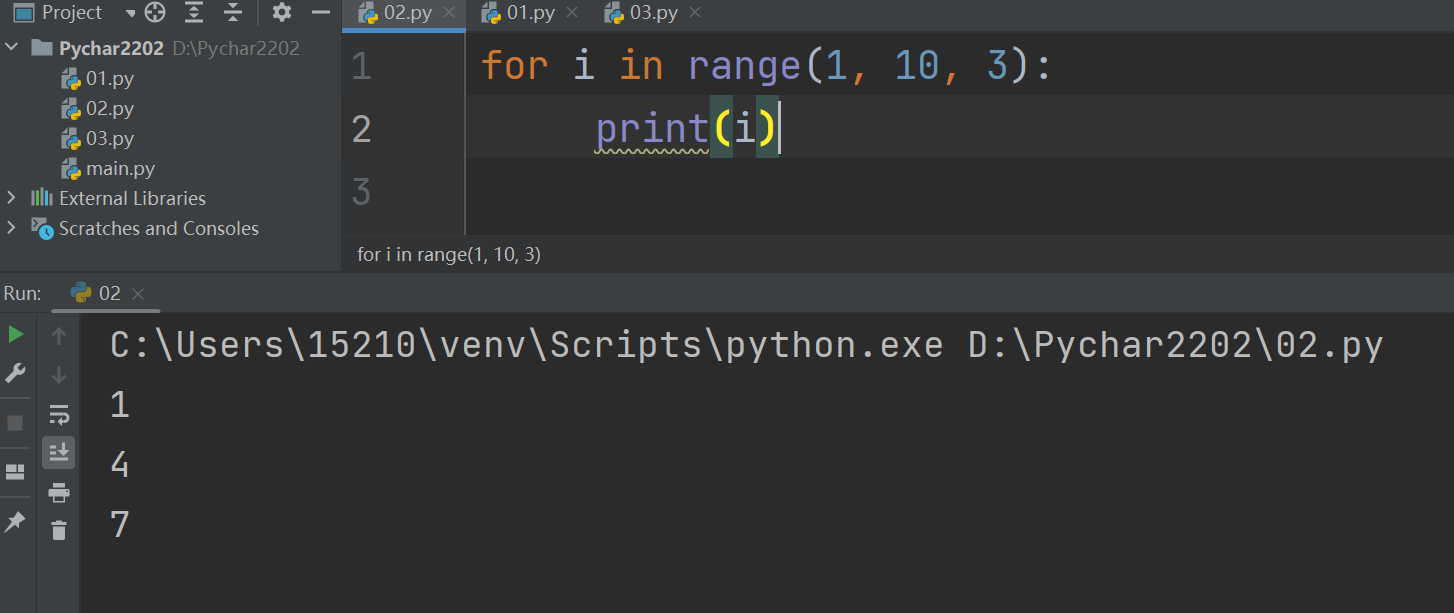This screenshot has height=613, width=1454.
Task: Toggle Pin Tab in Run panel
Action: 16,521
